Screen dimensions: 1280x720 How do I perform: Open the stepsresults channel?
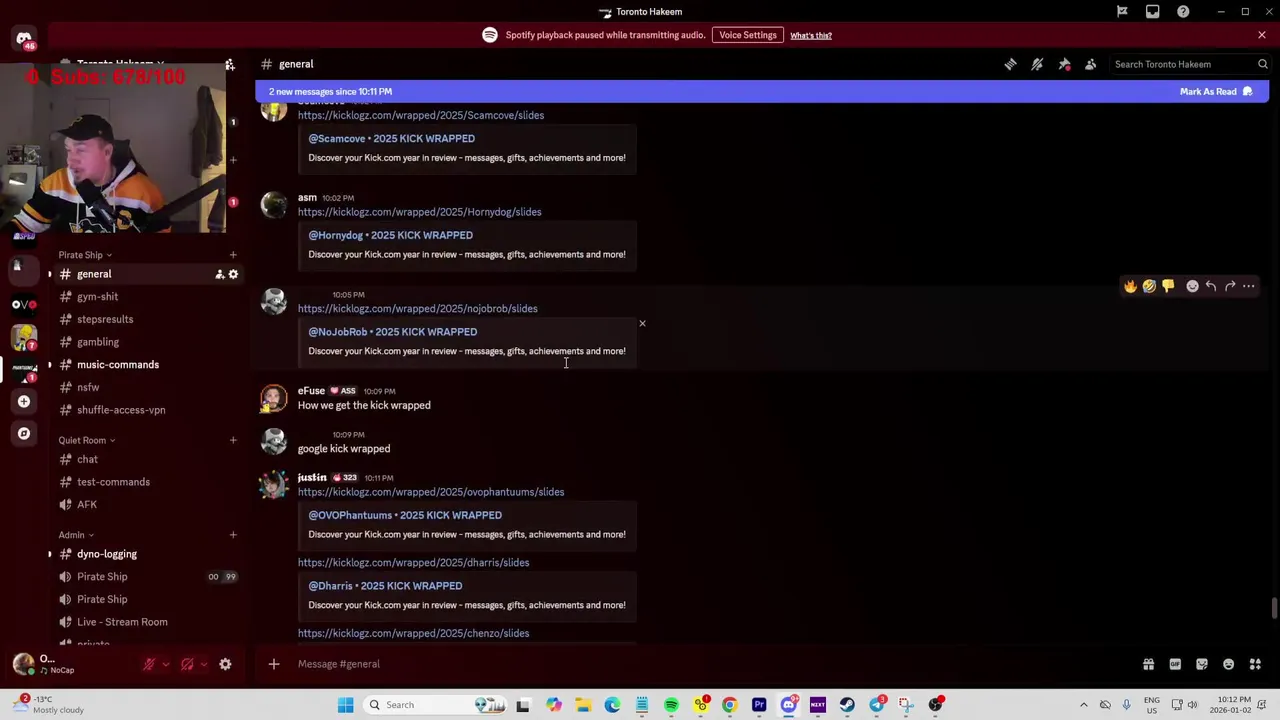coord(105,319)
